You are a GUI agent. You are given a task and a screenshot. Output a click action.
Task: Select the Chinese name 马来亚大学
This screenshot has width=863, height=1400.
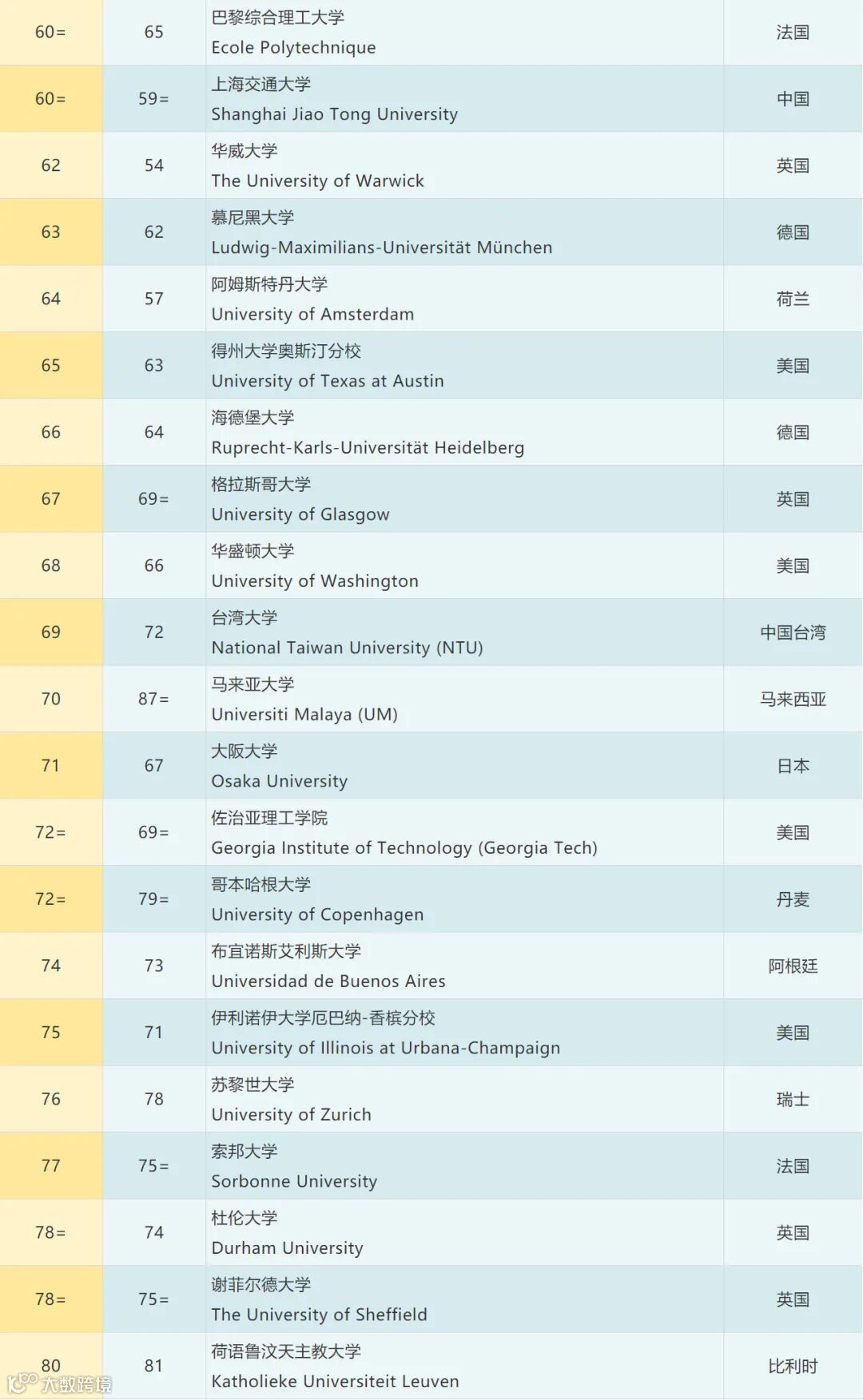click(253, 684)
